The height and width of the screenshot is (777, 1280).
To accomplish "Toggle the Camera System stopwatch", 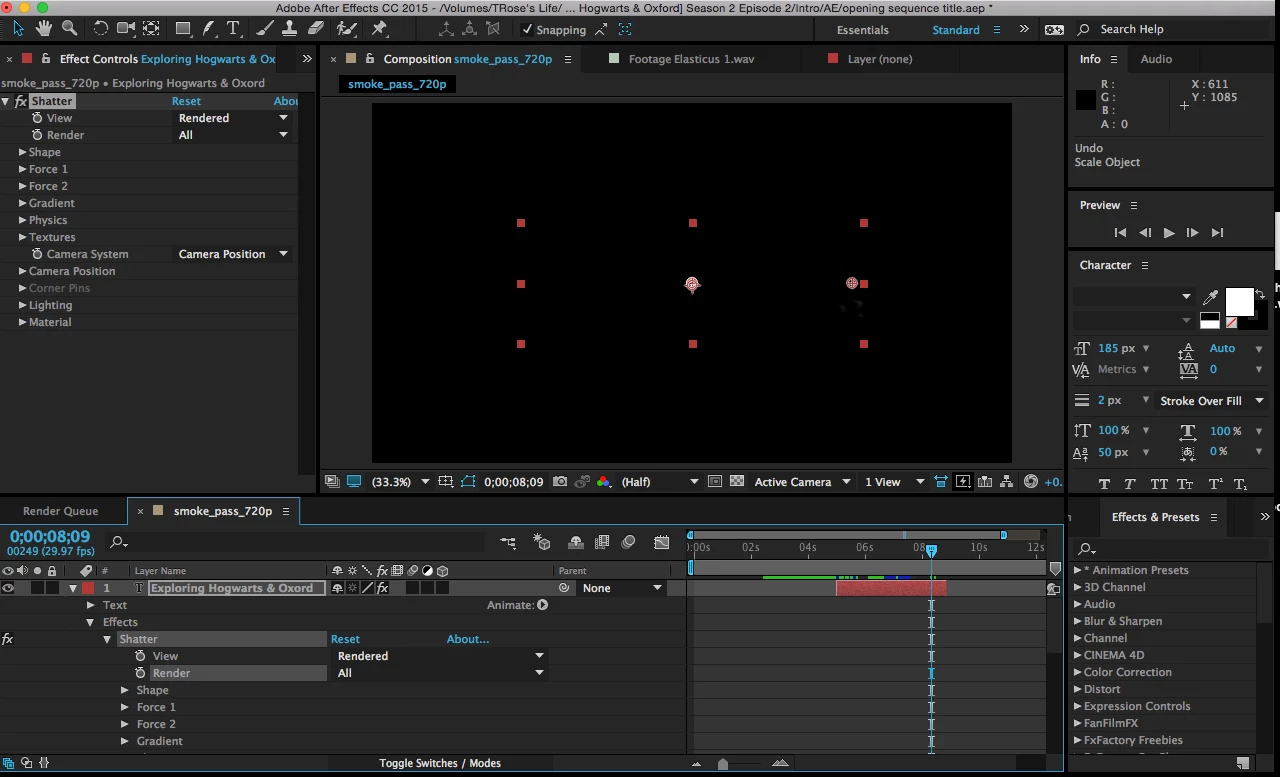I will coord(37,254).
